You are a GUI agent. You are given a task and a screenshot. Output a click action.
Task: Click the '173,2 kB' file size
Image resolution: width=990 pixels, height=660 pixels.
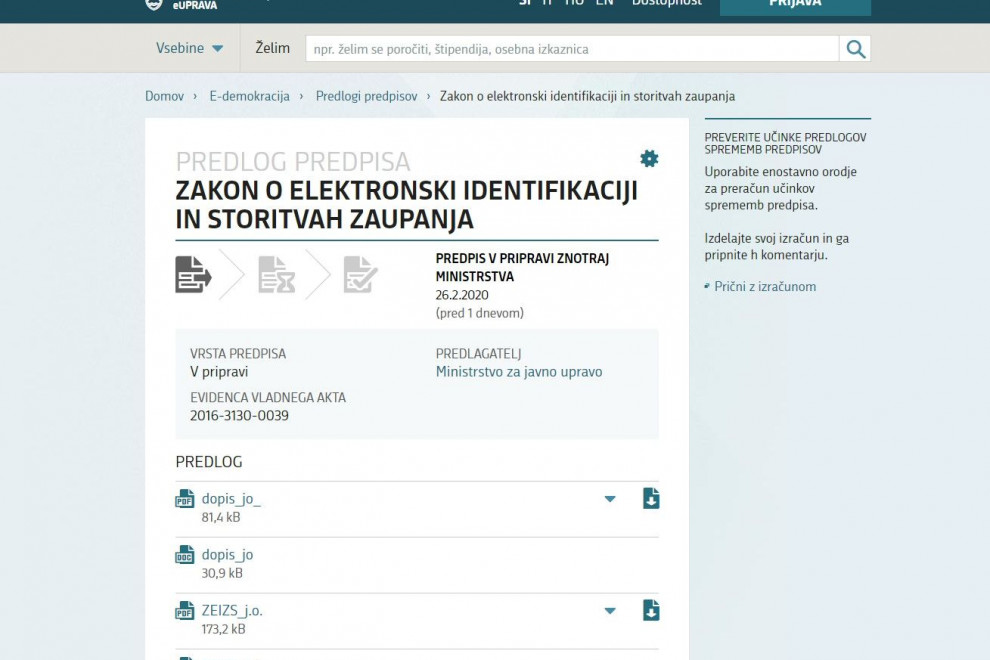coord(224,629)
